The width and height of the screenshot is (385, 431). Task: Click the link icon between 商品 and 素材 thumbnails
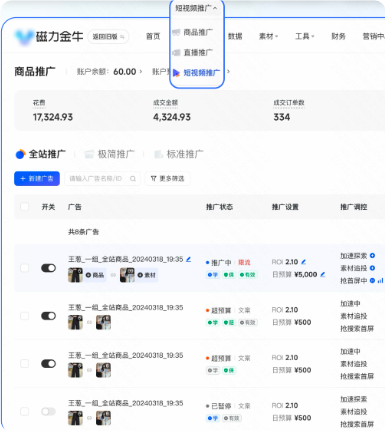coord(113,275)
